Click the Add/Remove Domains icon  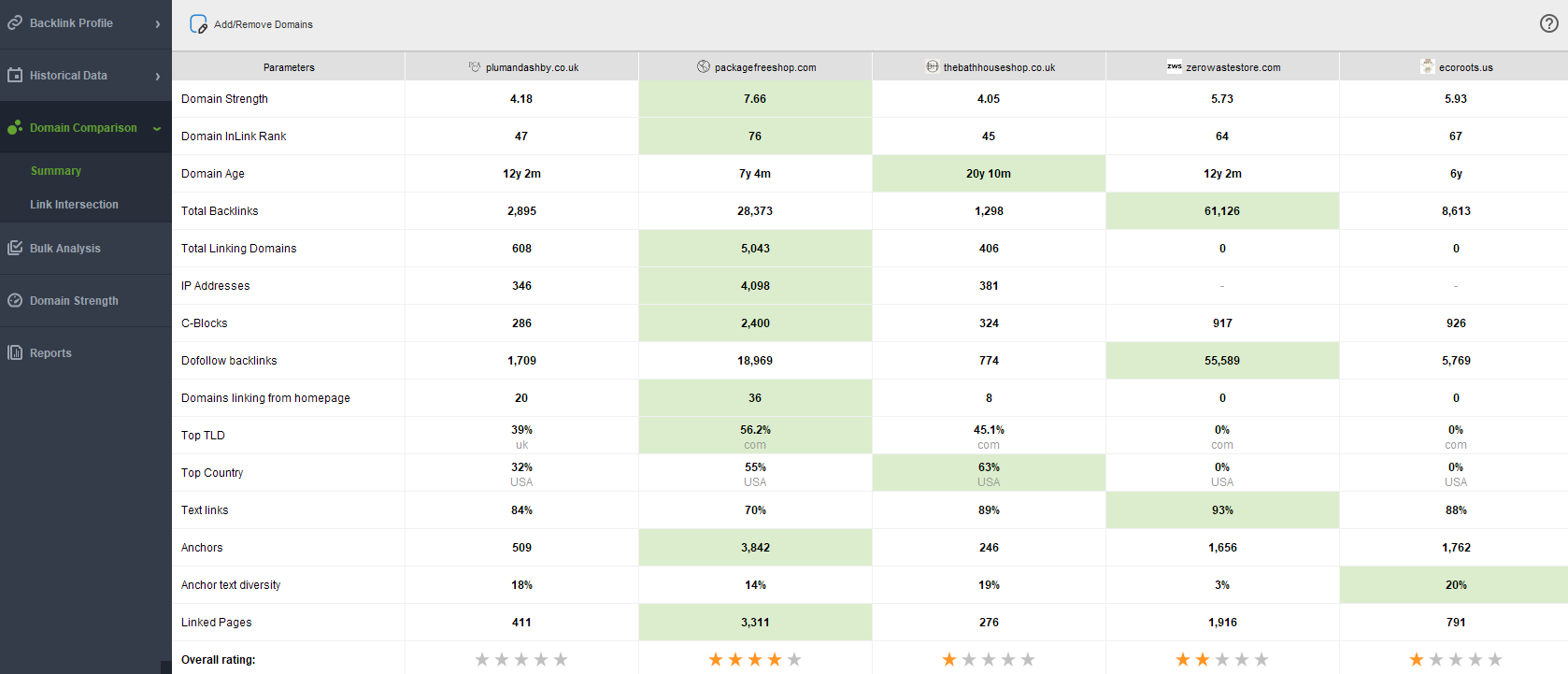coord(198,24)
